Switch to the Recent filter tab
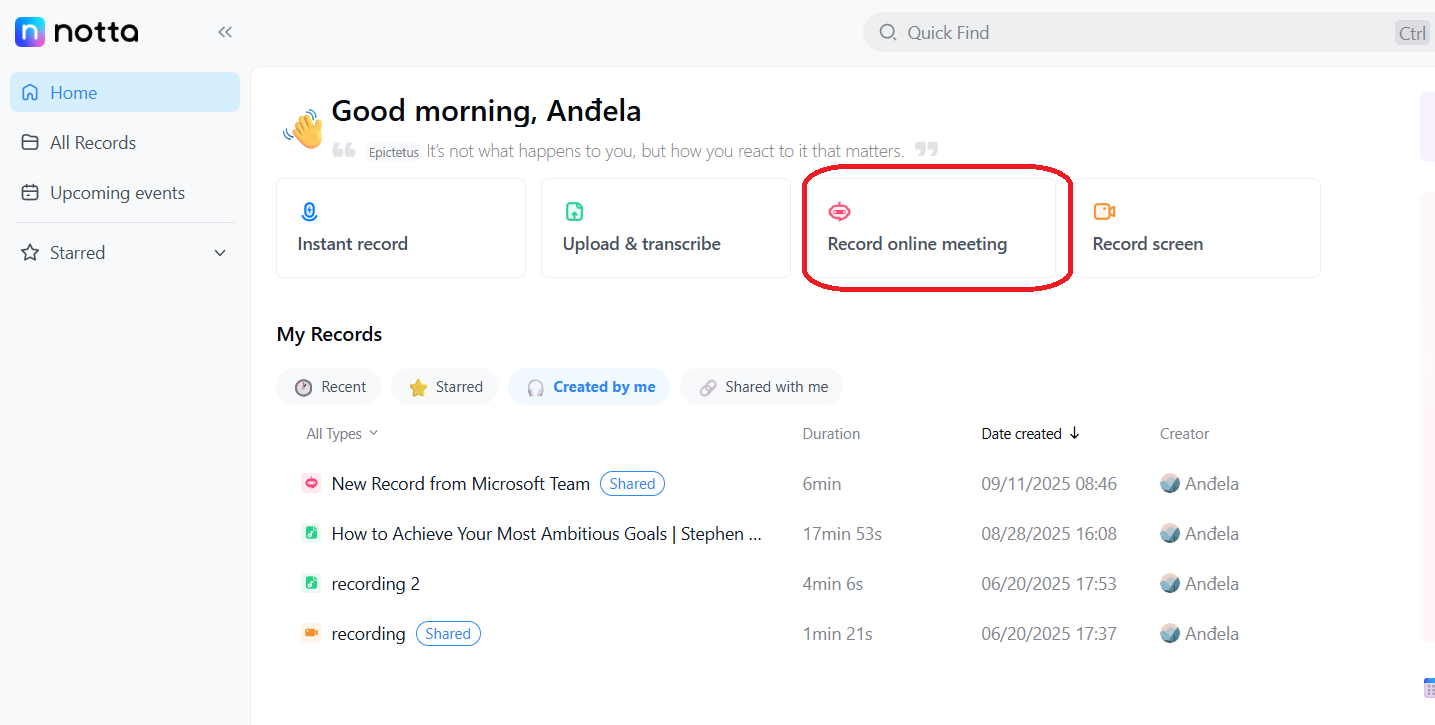 [329, 387]
